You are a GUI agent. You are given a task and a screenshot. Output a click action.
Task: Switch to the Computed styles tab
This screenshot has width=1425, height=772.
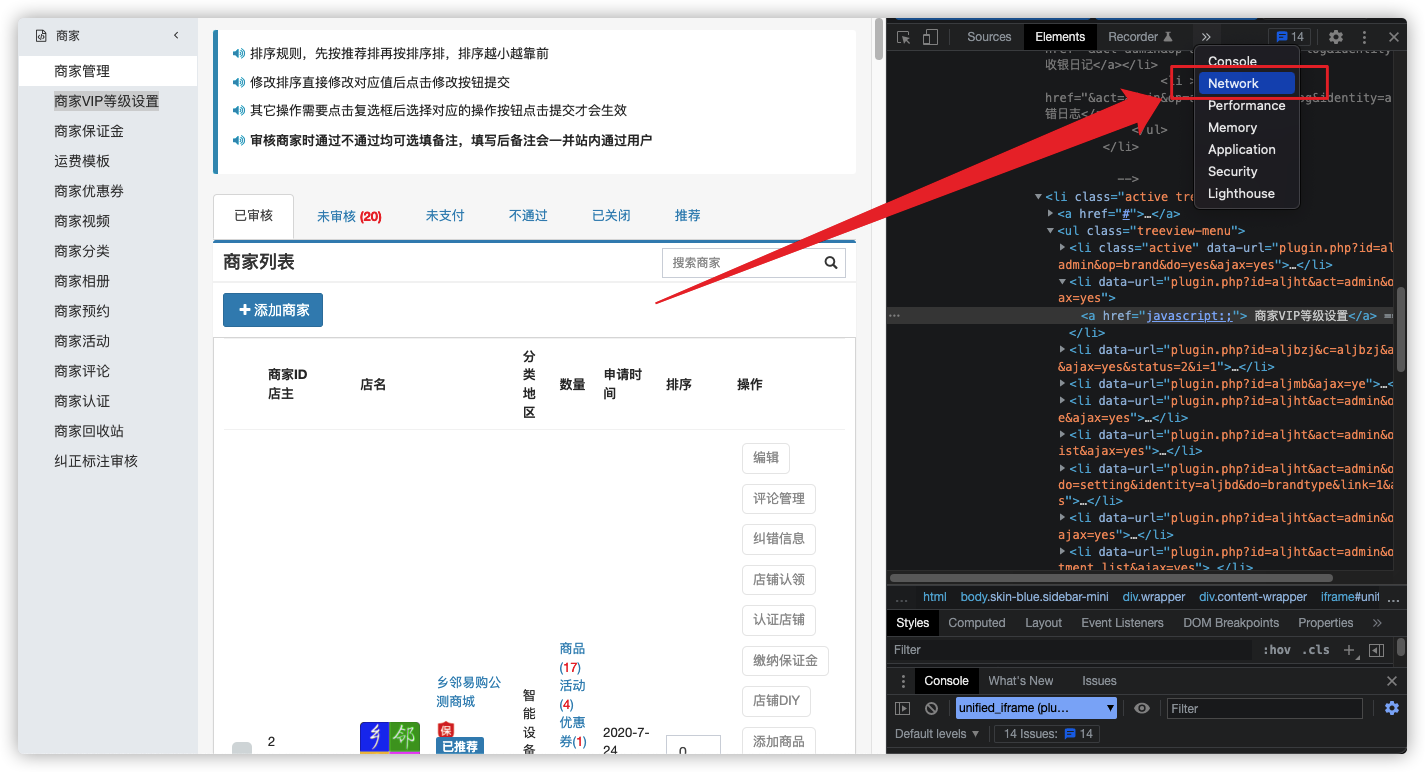point(977,623)
